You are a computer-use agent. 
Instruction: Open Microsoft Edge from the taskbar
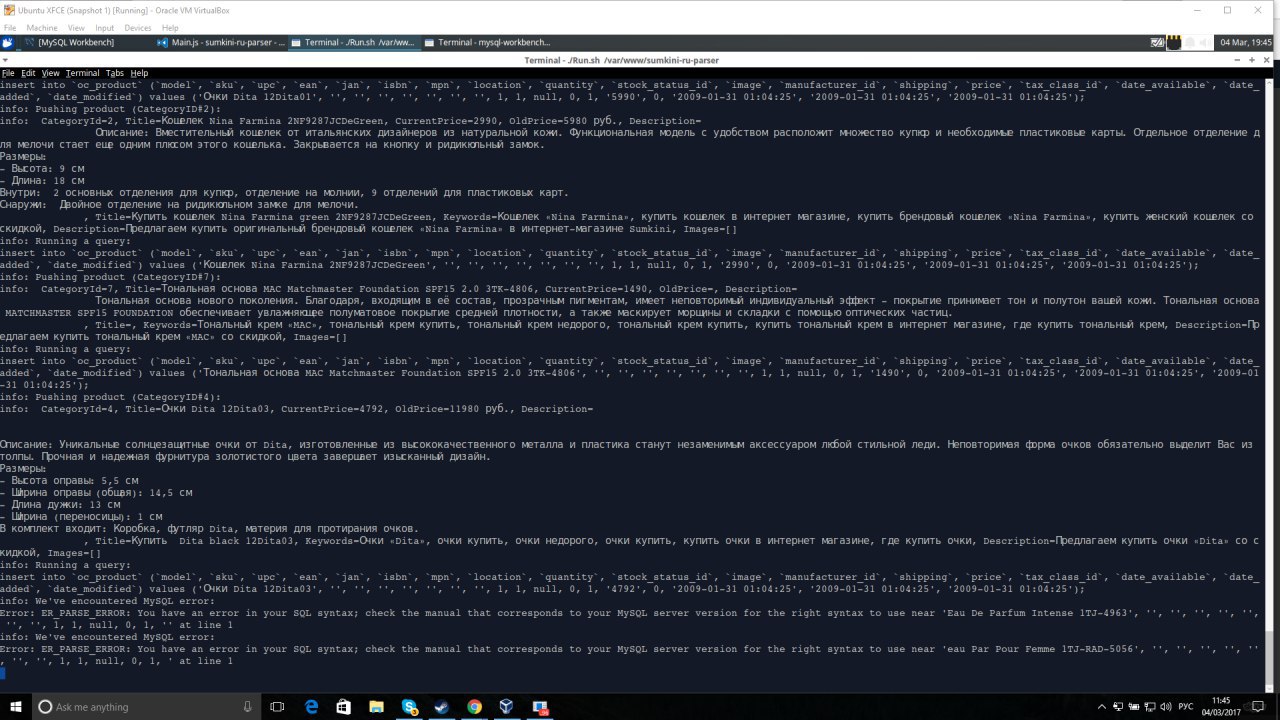[x=311, y=707]
